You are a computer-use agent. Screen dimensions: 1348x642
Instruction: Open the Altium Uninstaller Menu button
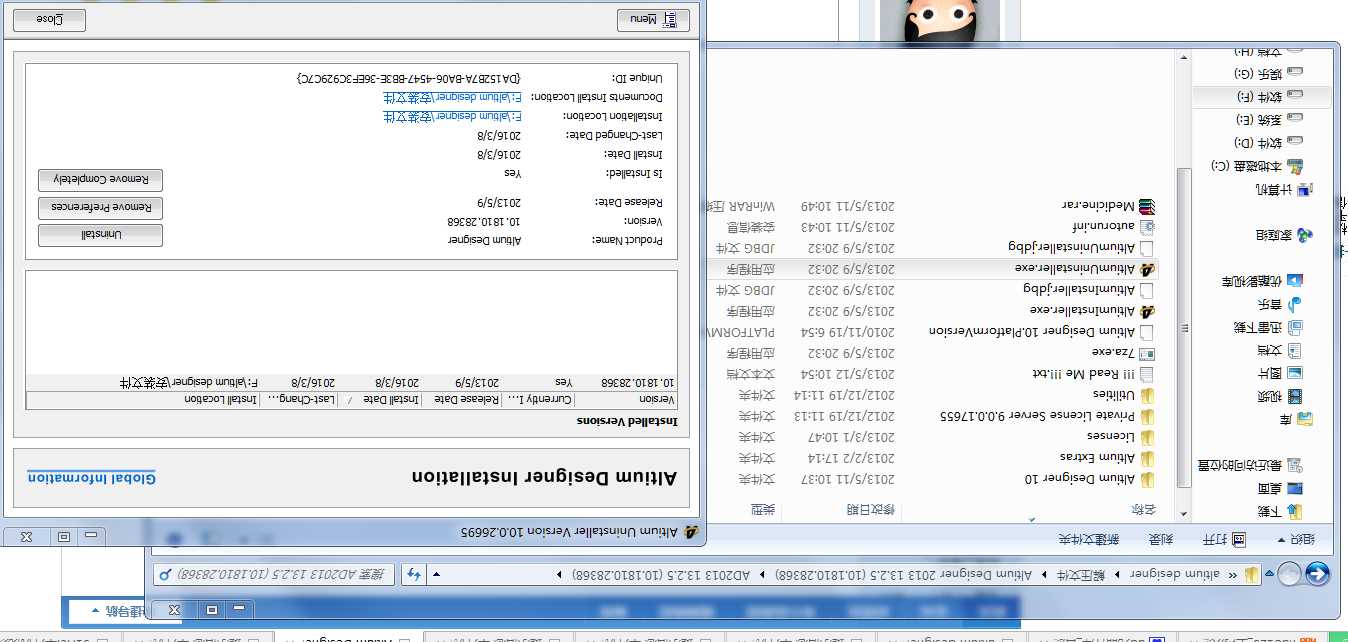point(653,20)
